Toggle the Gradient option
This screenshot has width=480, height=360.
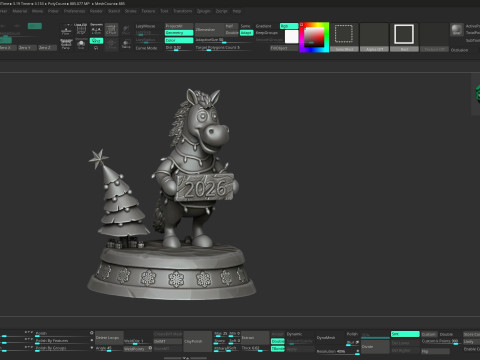(264, 26)
